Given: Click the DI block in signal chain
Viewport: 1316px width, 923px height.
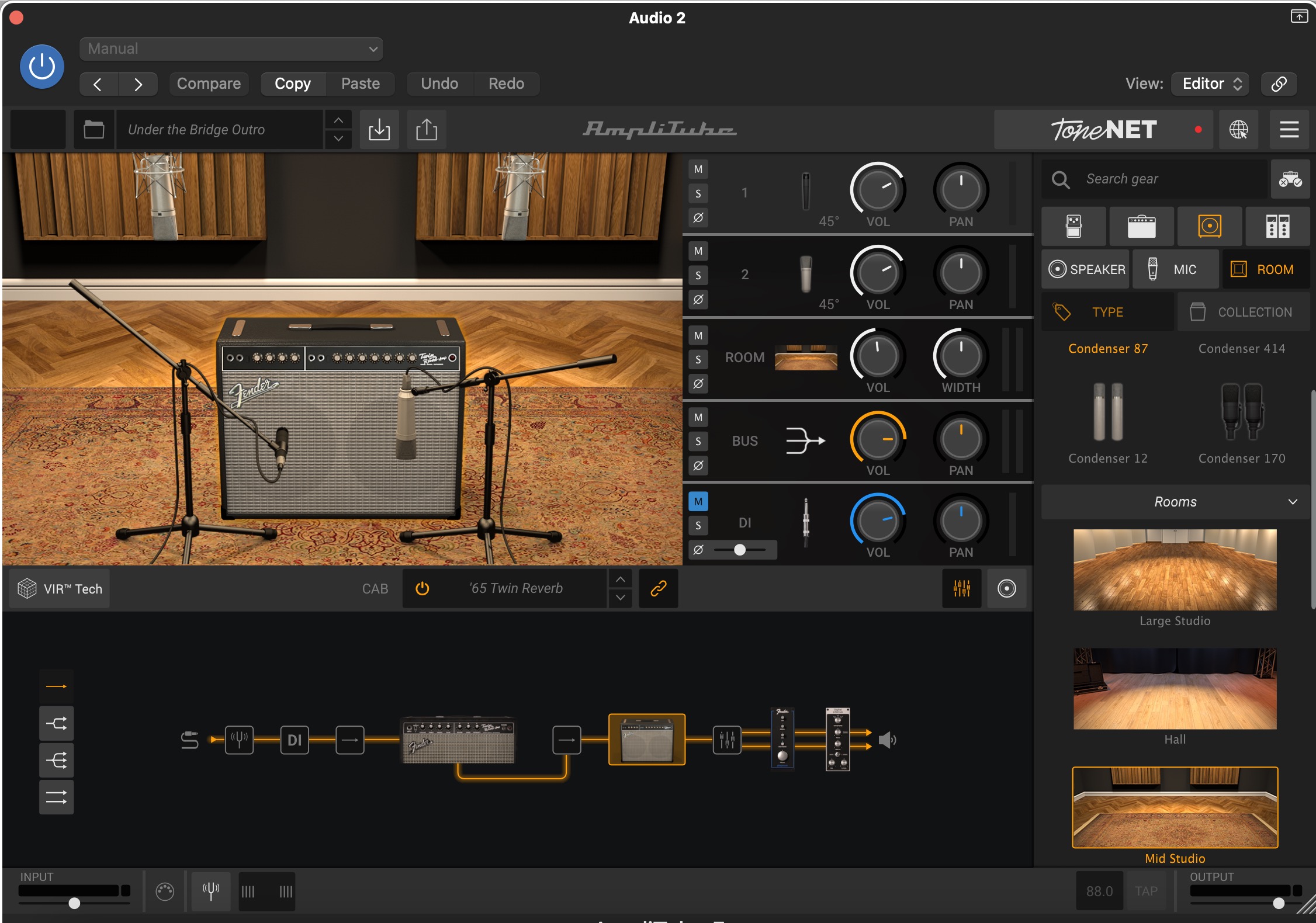Looking at the screenshot, I should tap(295, 740).
